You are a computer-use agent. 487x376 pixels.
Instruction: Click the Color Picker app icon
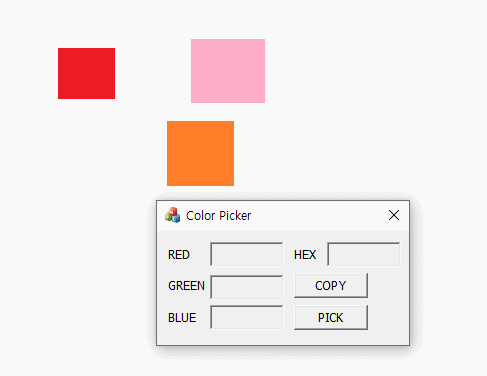(x=172, y=215)
